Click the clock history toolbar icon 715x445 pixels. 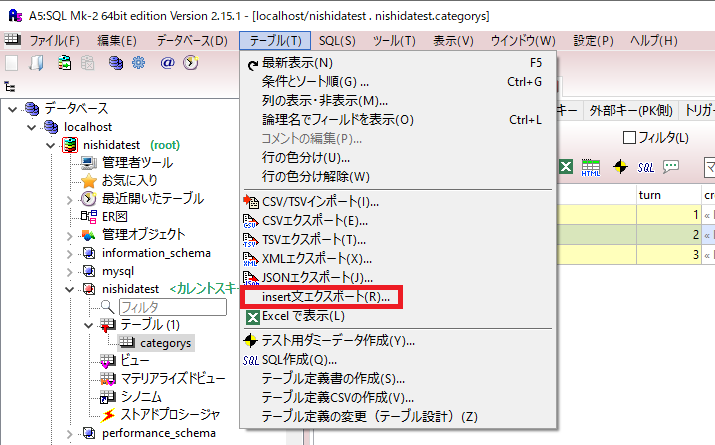(191, 62)
